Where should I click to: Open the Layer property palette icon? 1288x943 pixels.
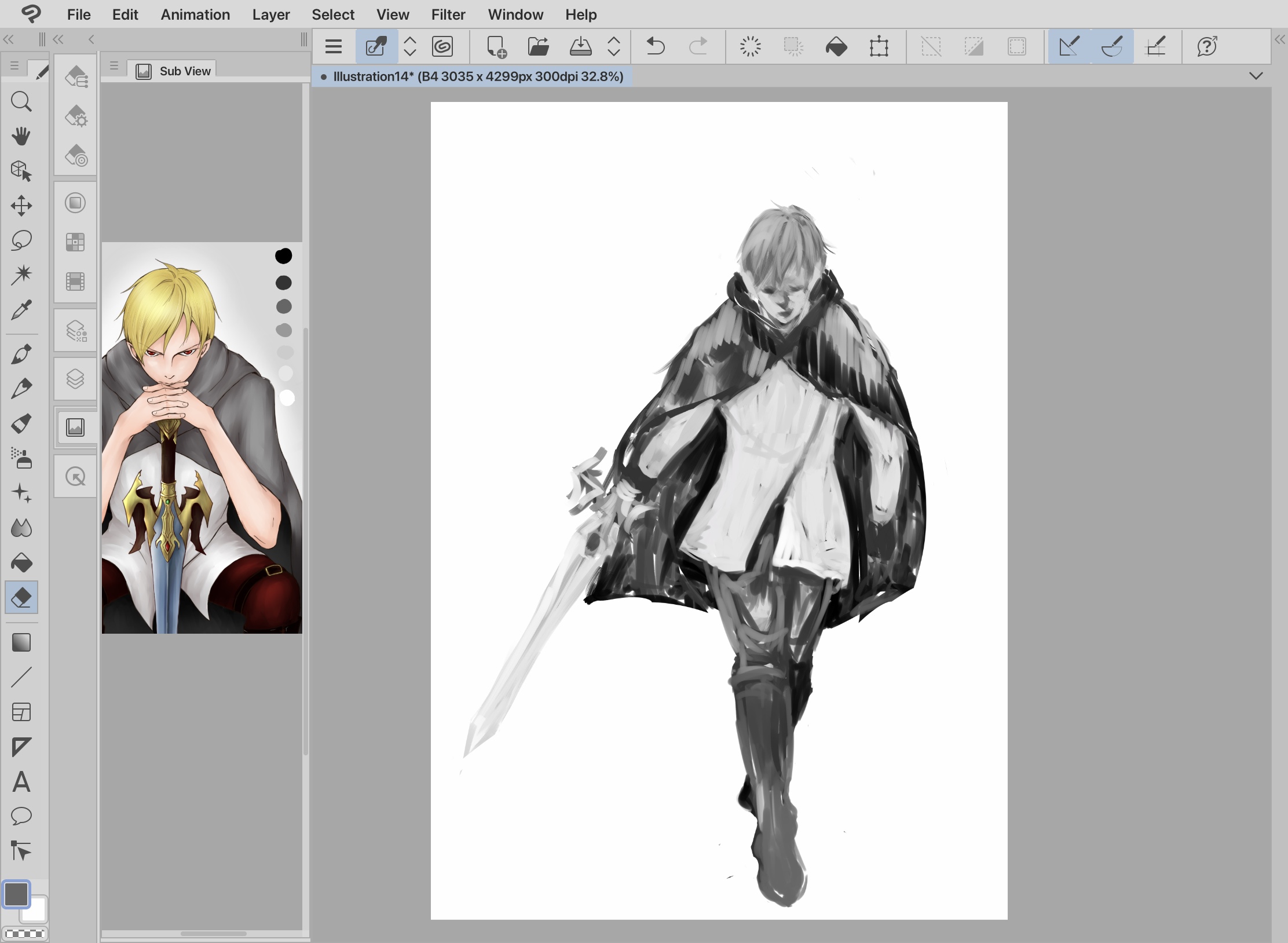click(x=76, y=331)
